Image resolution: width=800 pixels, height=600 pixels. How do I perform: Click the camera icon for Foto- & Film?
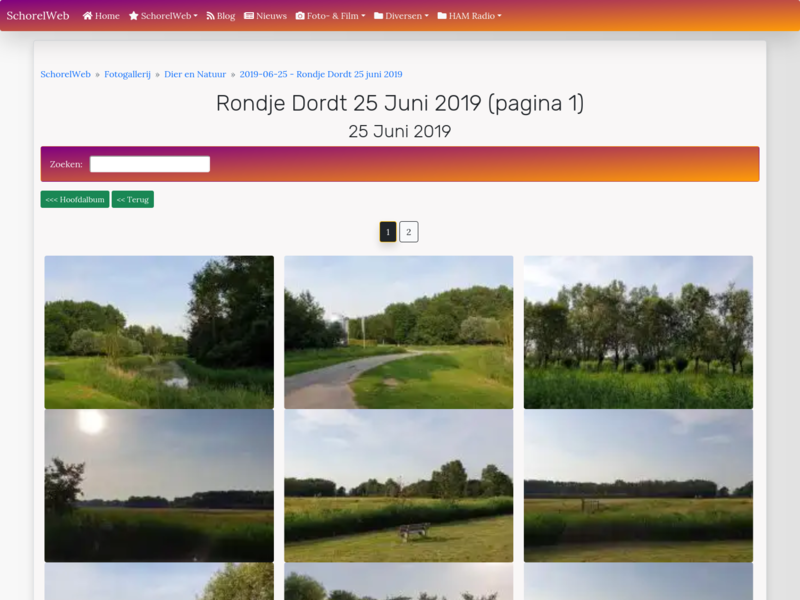pyautogui.click(x=300, y=16)
